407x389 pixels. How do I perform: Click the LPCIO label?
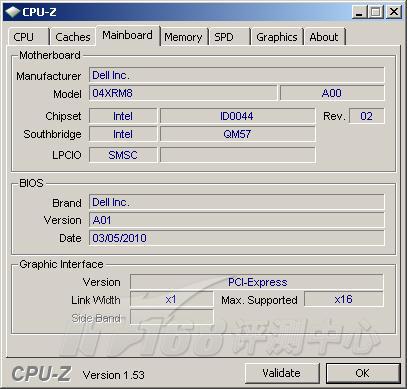pyautogui.click(x=67, y=155)
